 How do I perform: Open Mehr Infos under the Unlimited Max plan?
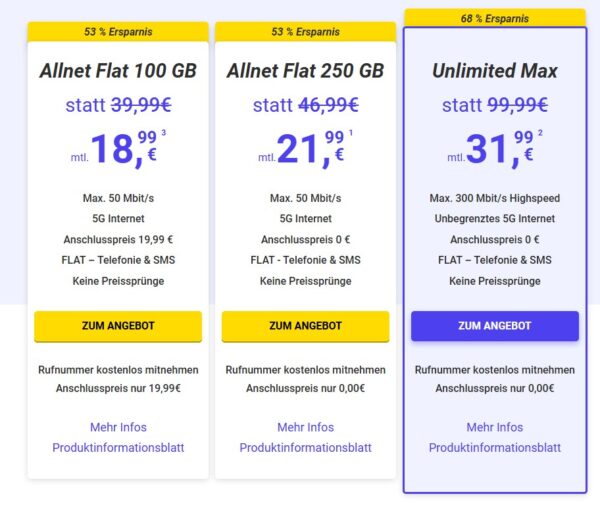click(x=494, y=427)
